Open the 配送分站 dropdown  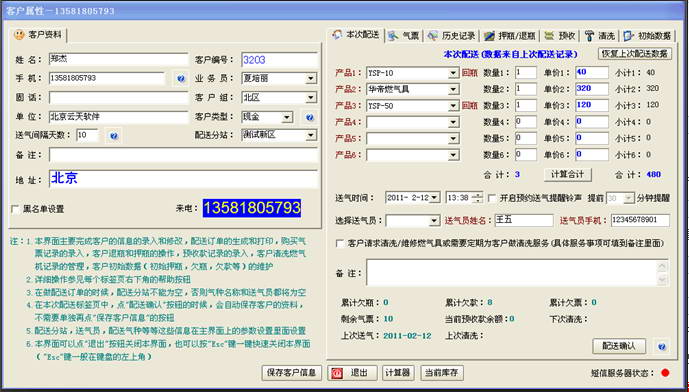(x=311, y=135)
